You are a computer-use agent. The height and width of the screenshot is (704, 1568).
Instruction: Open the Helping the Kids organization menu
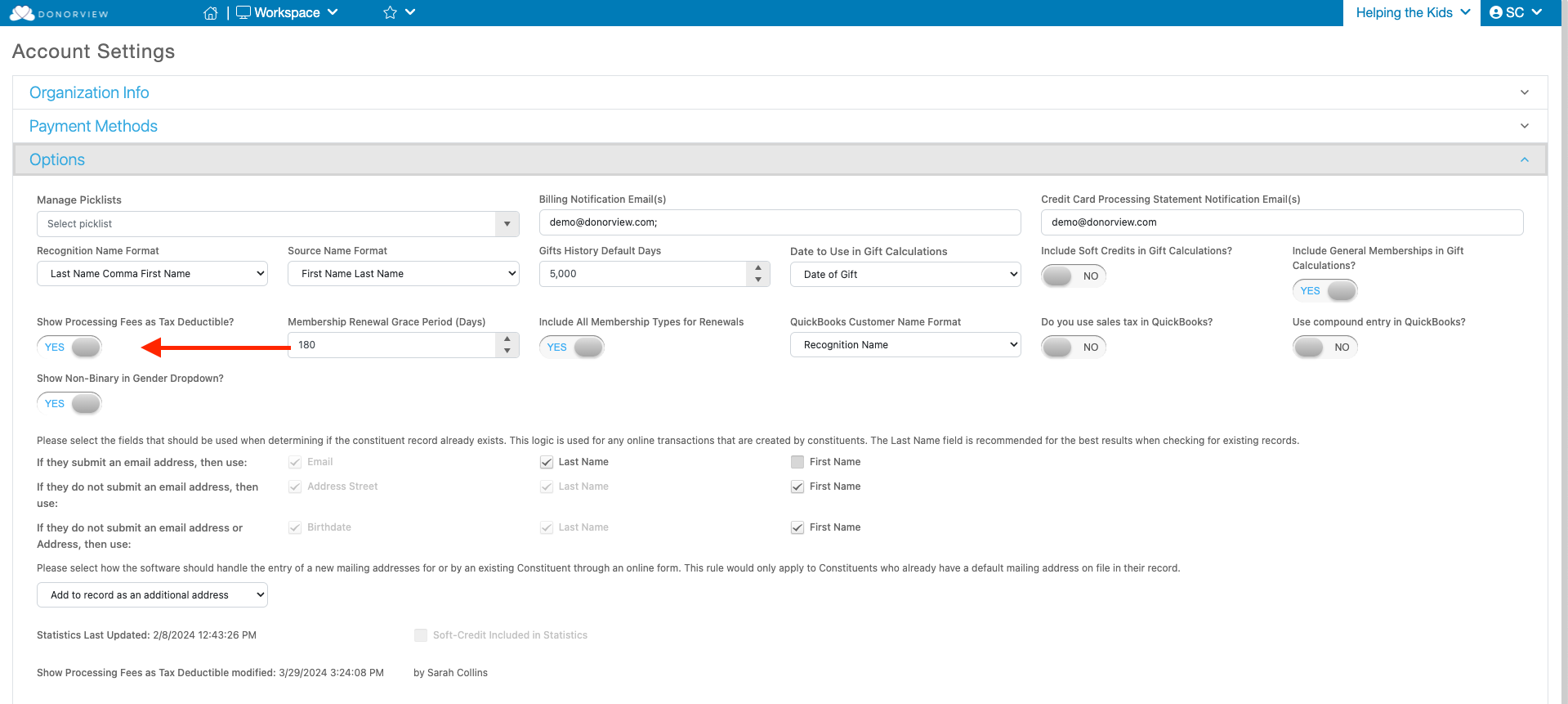click(x=1413, y=13)
